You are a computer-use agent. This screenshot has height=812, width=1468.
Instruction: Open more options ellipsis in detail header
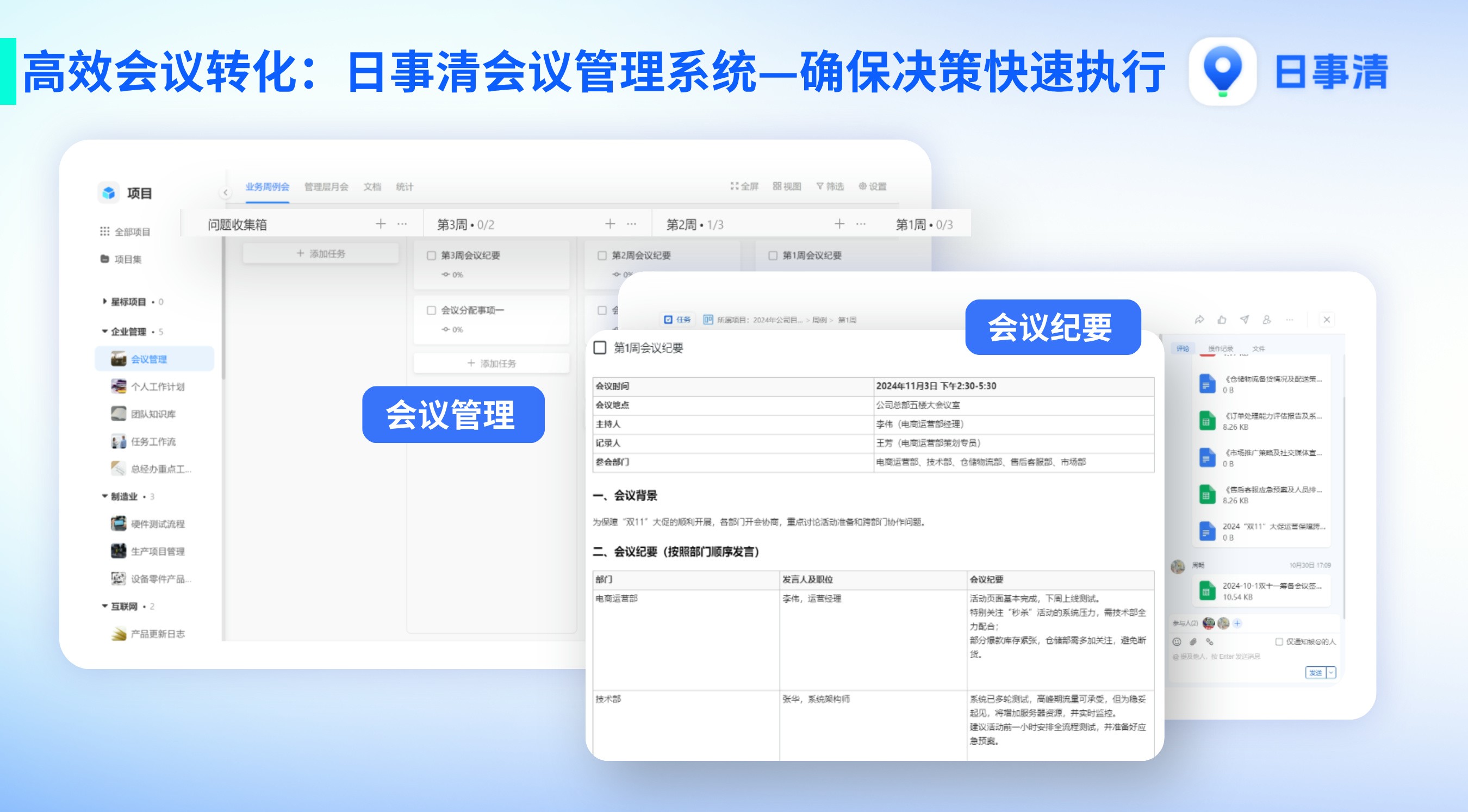1289,320
